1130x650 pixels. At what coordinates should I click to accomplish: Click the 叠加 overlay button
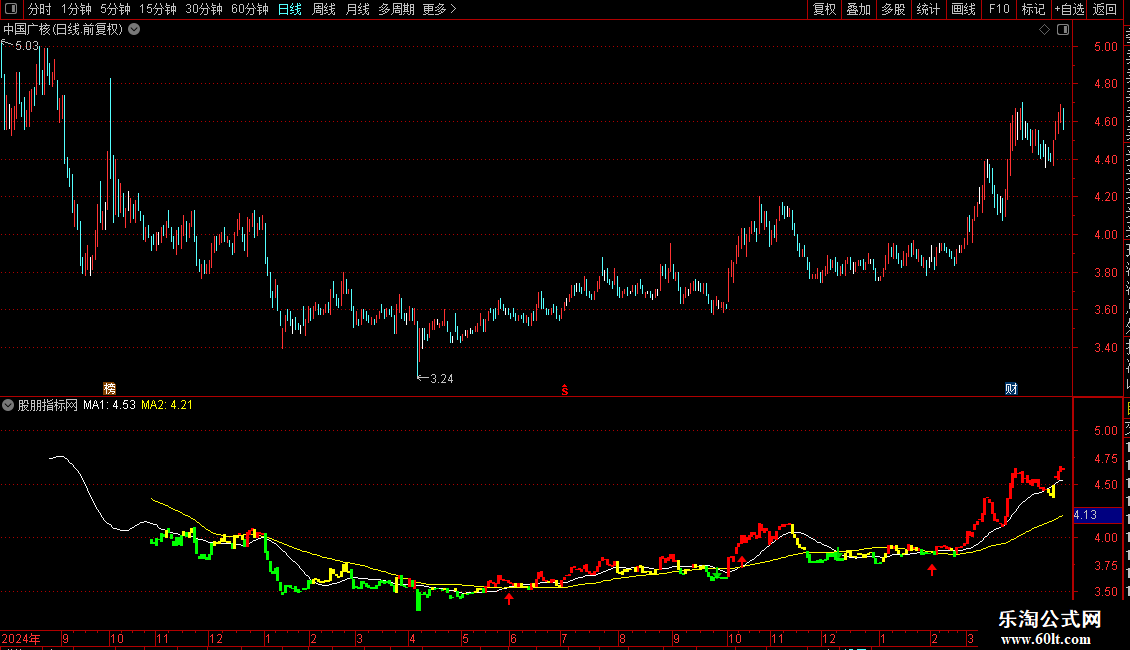tap(858, 9)
